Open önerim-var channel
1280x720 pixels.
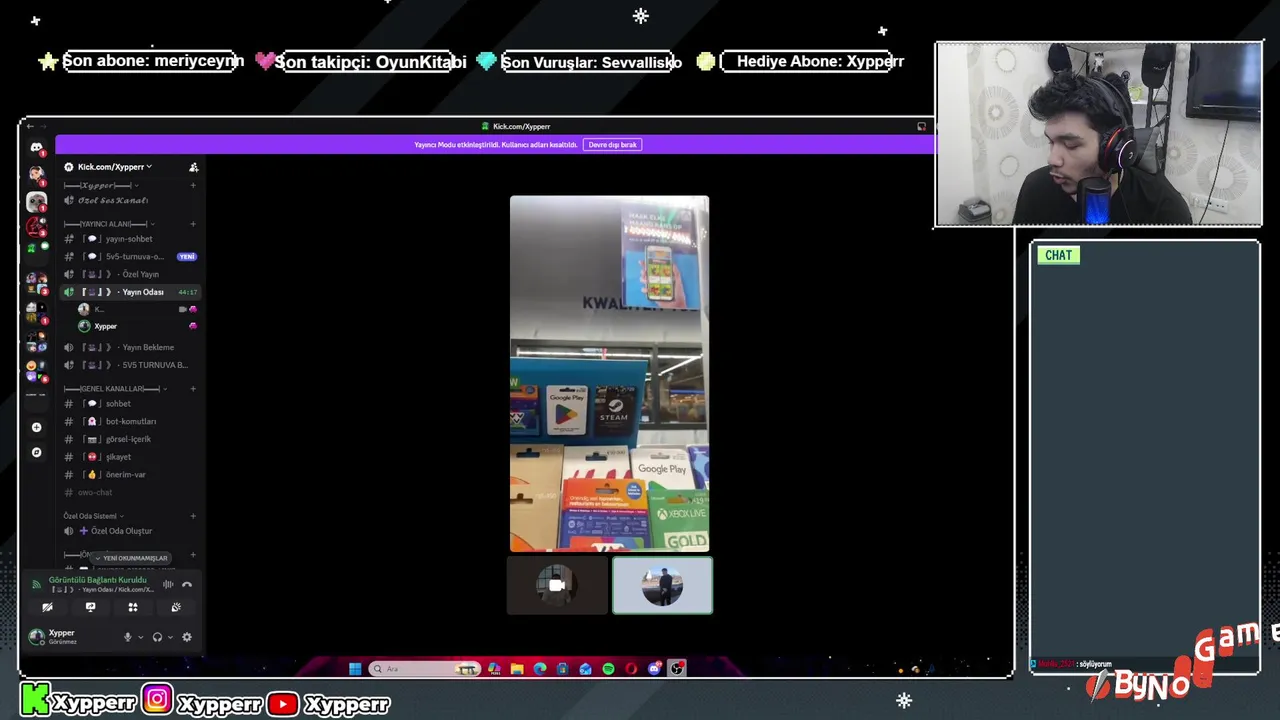pyautogui.click(x=130, y=475)
